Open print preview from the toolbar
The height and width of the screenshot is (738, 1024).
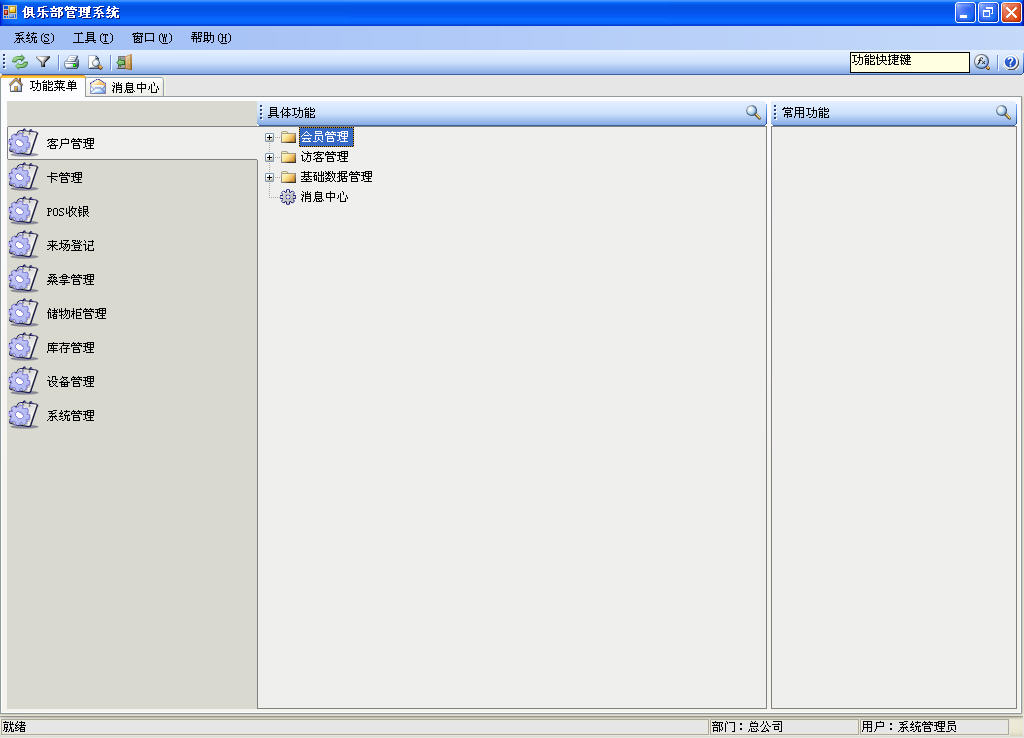pos(95,62)
